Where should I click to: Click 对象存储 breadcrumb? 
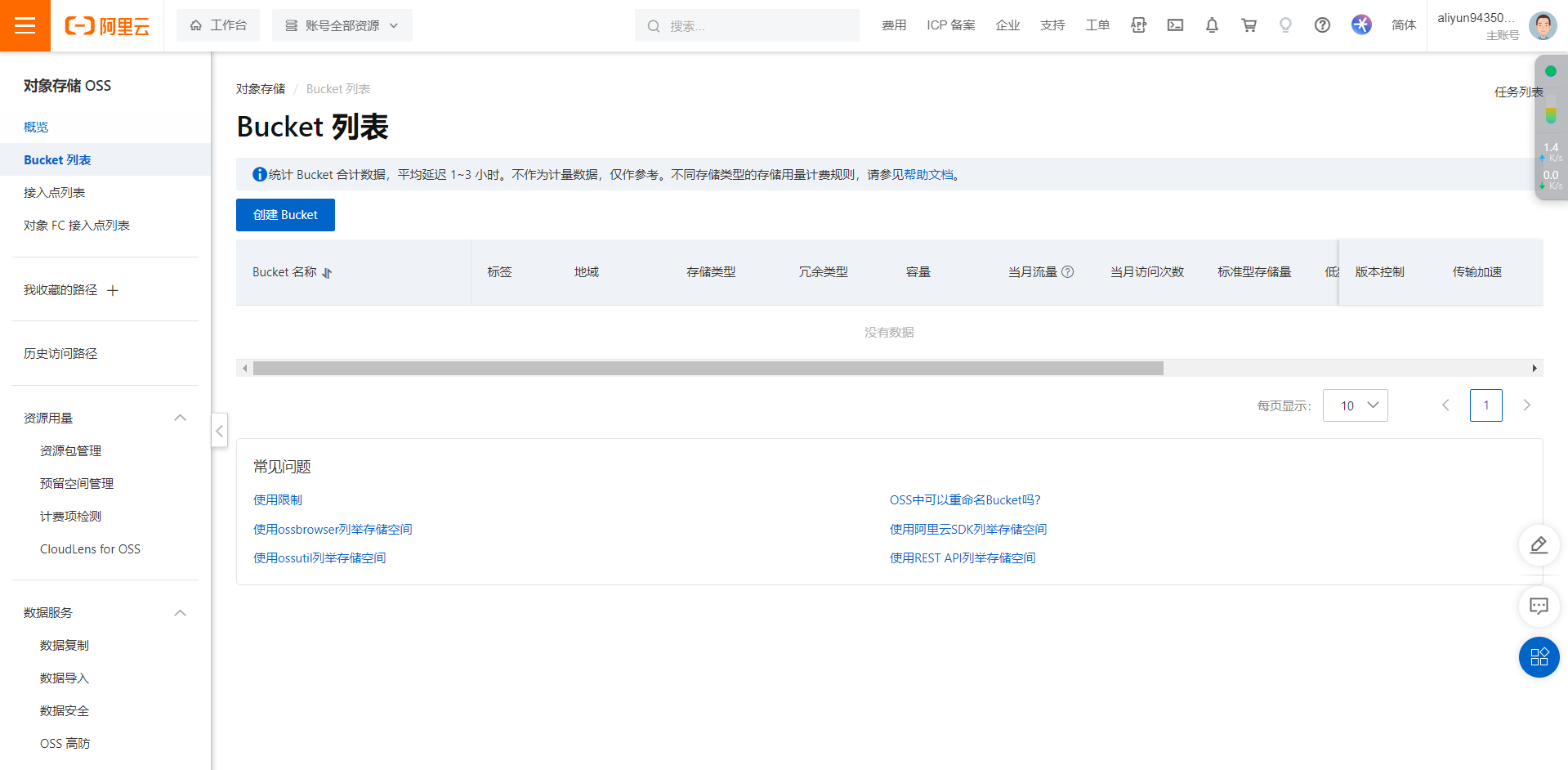click(x=261, y=88)
